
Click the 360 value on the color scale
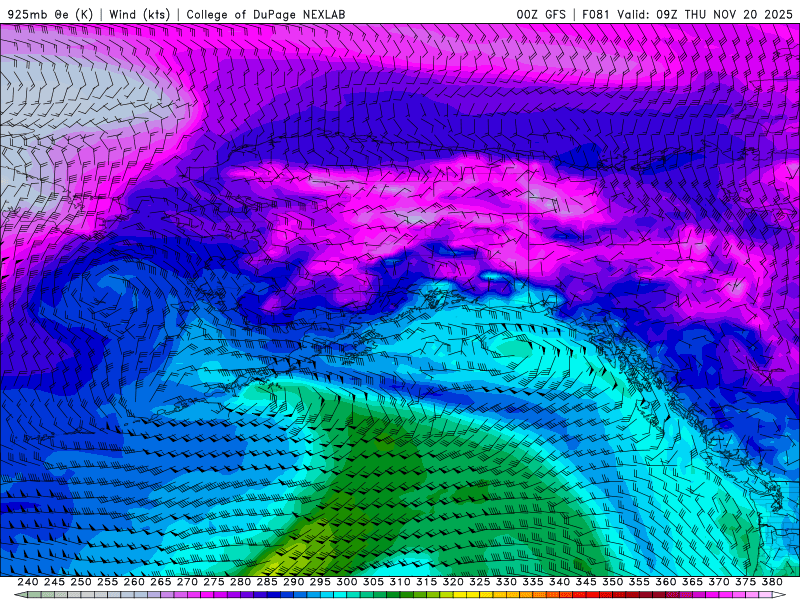pyautogui.click(x=666, y=582)
